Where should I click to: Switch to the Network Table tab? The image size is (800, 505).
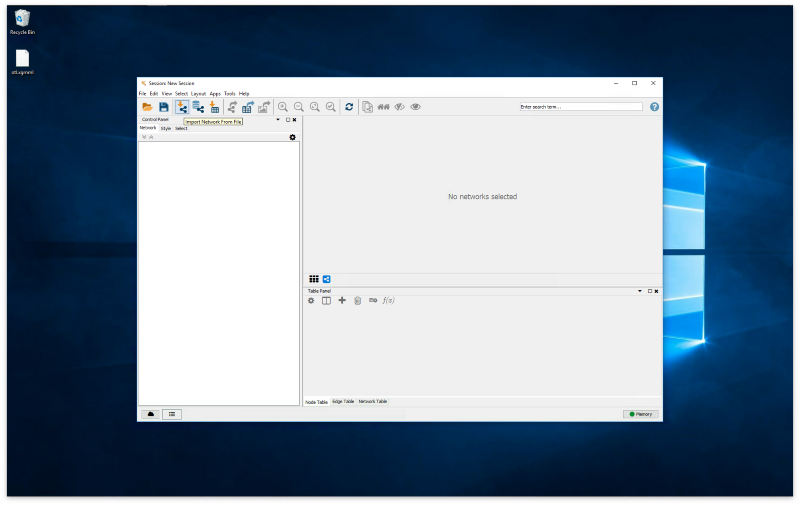(x=373, y=402)
